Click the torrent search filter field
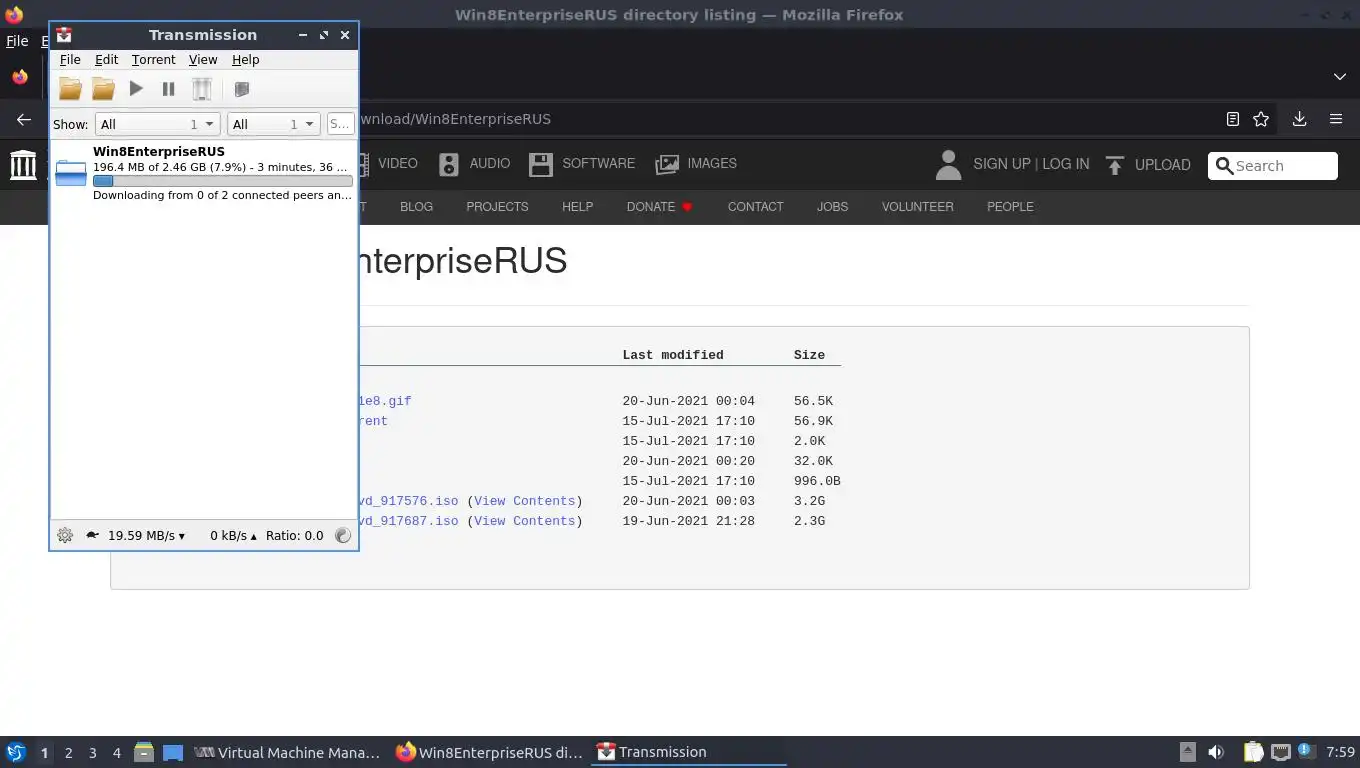 (x=340, y=124)
